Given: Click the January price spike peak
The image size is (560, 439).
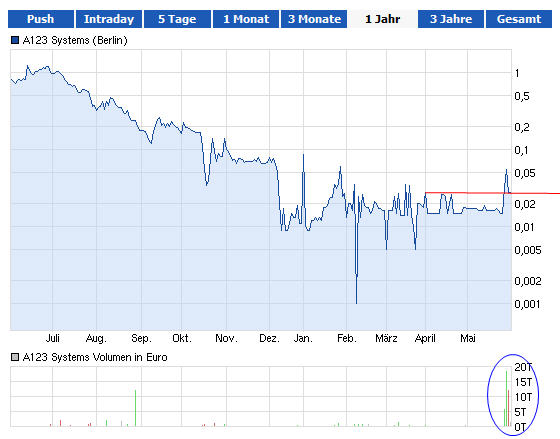Looking at the screenshot, I should [x=304, y=155].
